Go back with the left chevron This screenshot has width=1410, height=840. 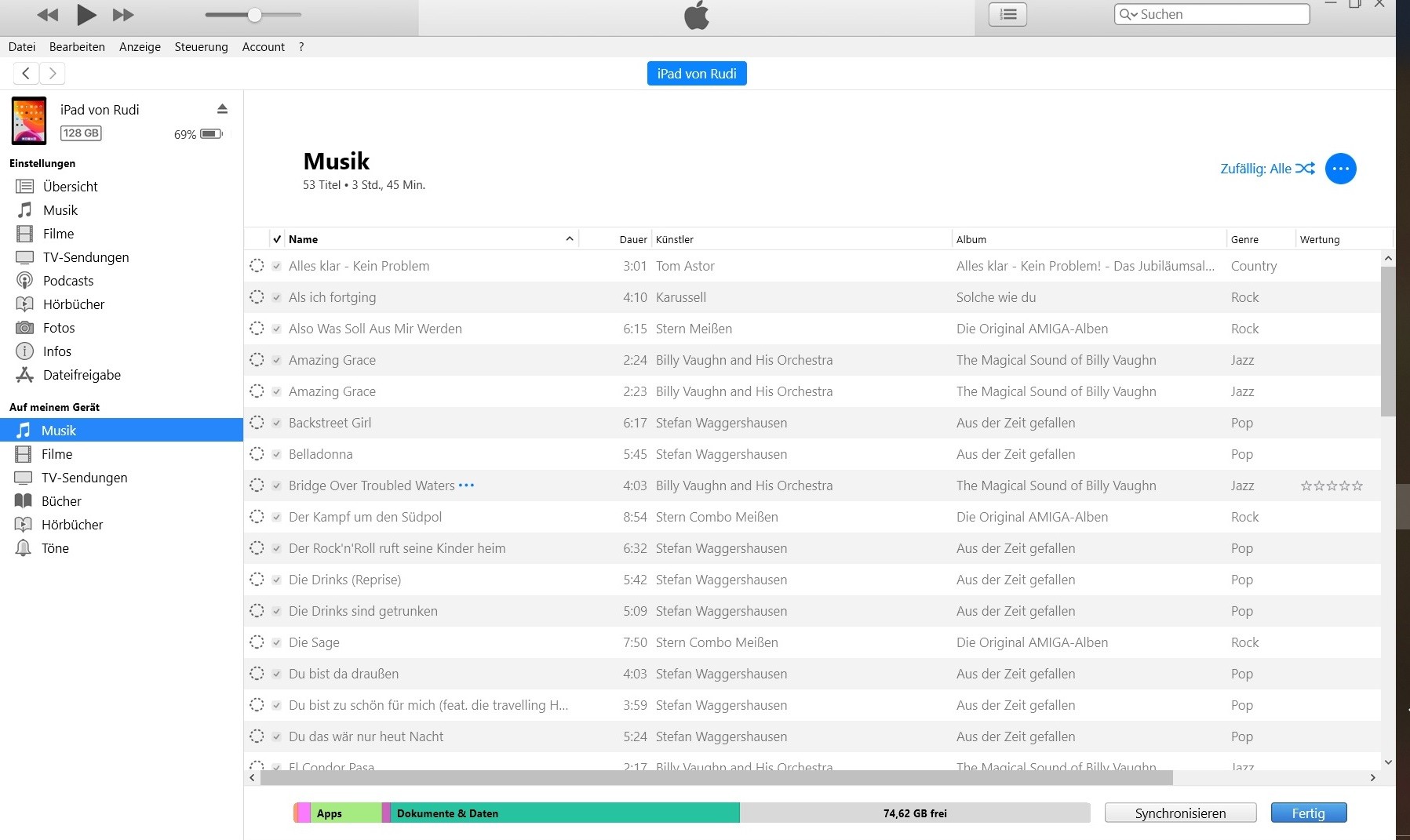26,73
